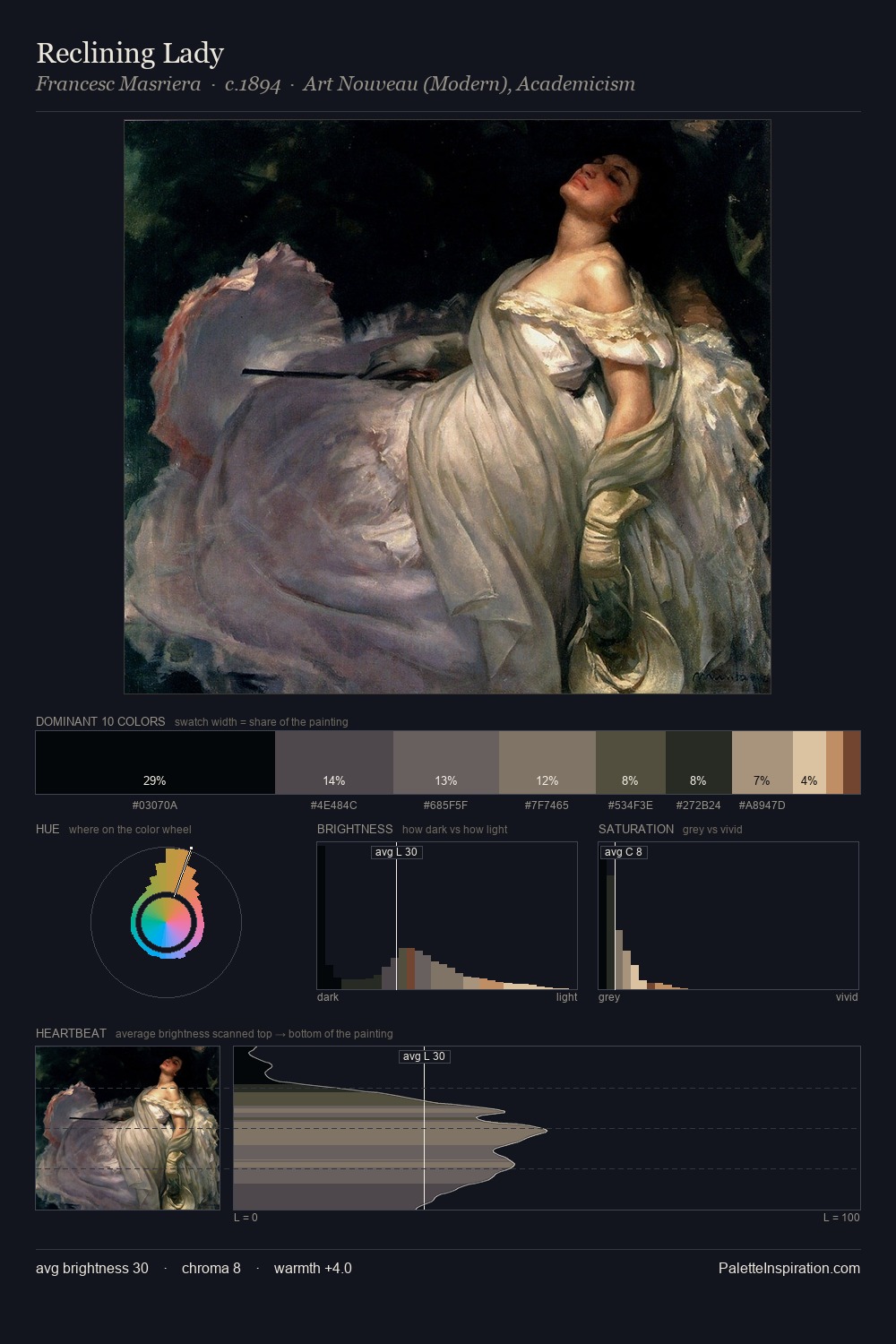
Task: Click the footer text avg brightness 30
Action: pyautogui.click(x=92, y=1269)
